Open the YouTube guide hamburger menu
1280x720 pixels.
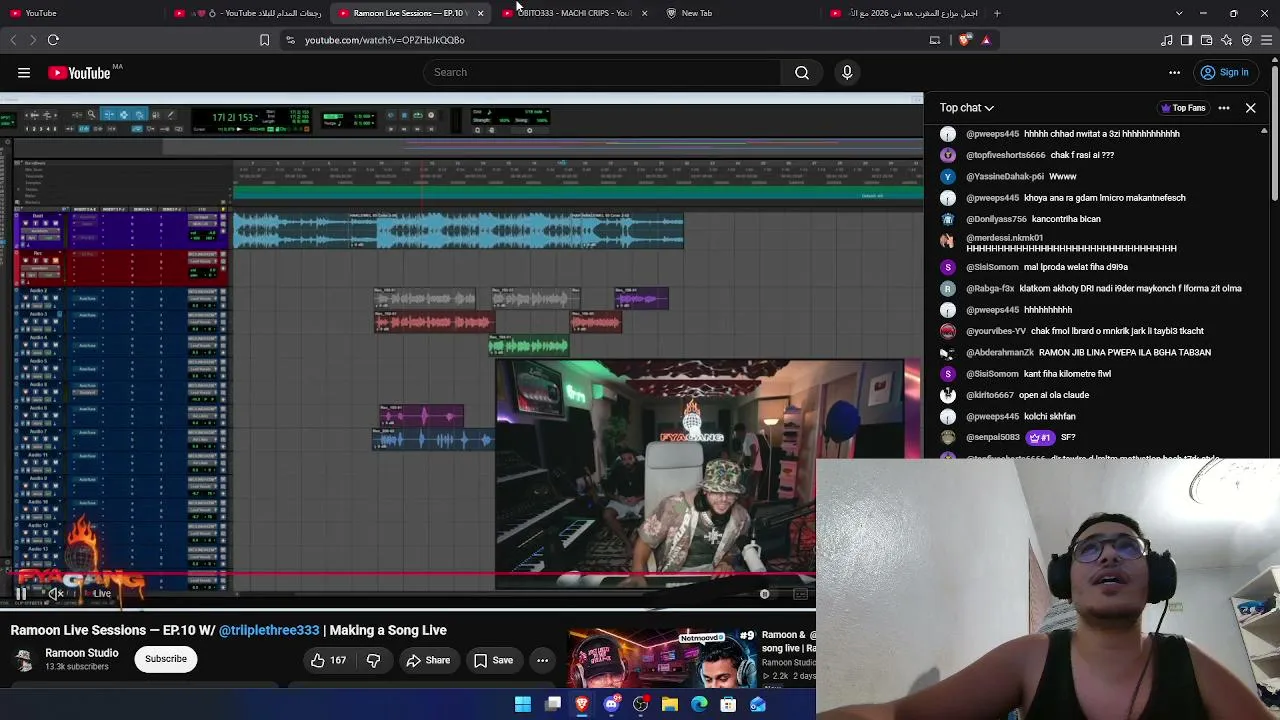pos(24,72)
